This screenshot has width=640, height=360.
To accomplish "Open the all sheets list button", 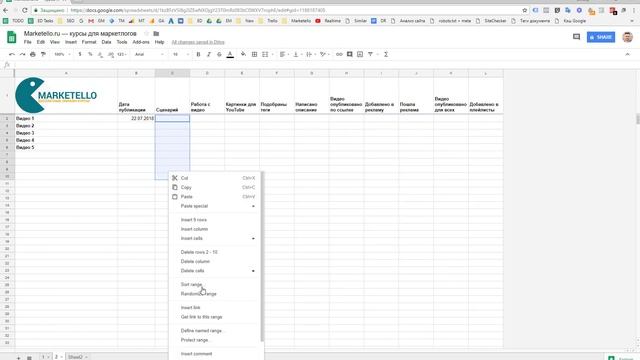I will [29, 357].
